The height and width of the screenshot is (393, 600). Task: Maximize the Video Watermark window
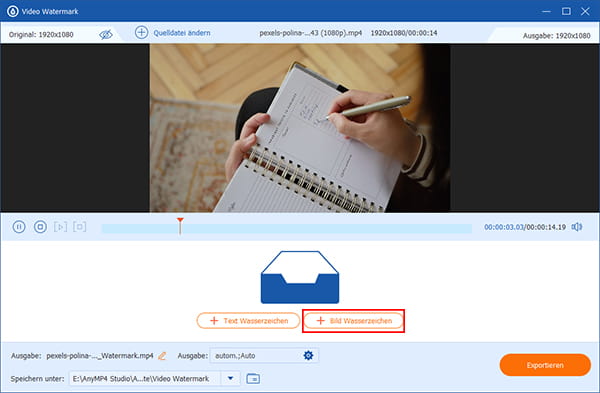pyautogui.click(x=566, y=11)
